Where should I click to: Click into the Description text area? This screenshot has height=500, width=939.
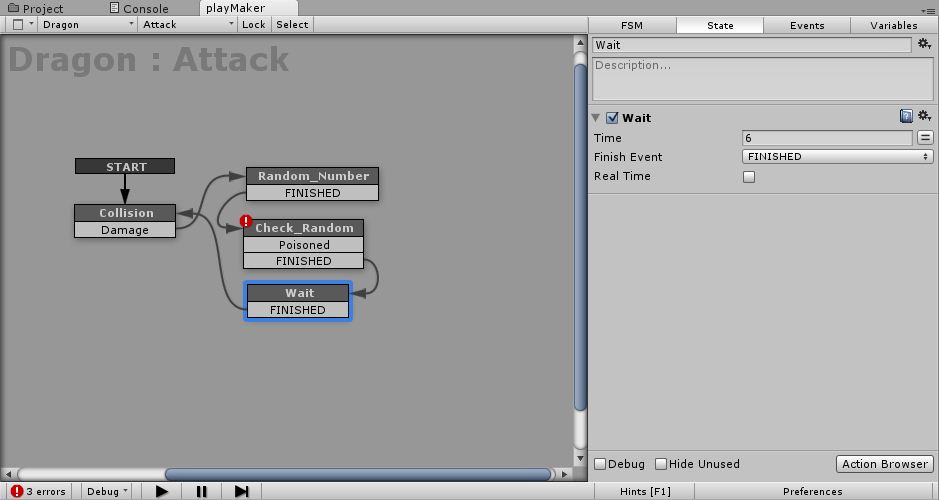762,79
